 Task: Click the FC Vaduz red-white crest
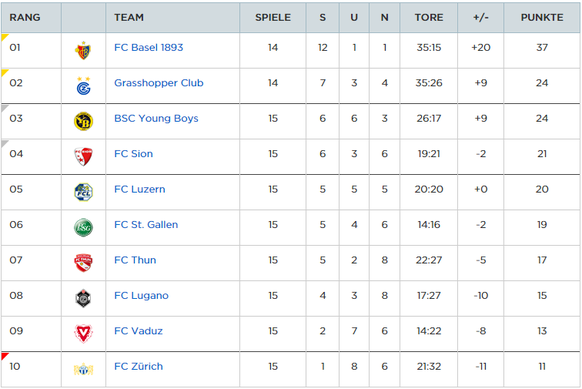(84, 334)
